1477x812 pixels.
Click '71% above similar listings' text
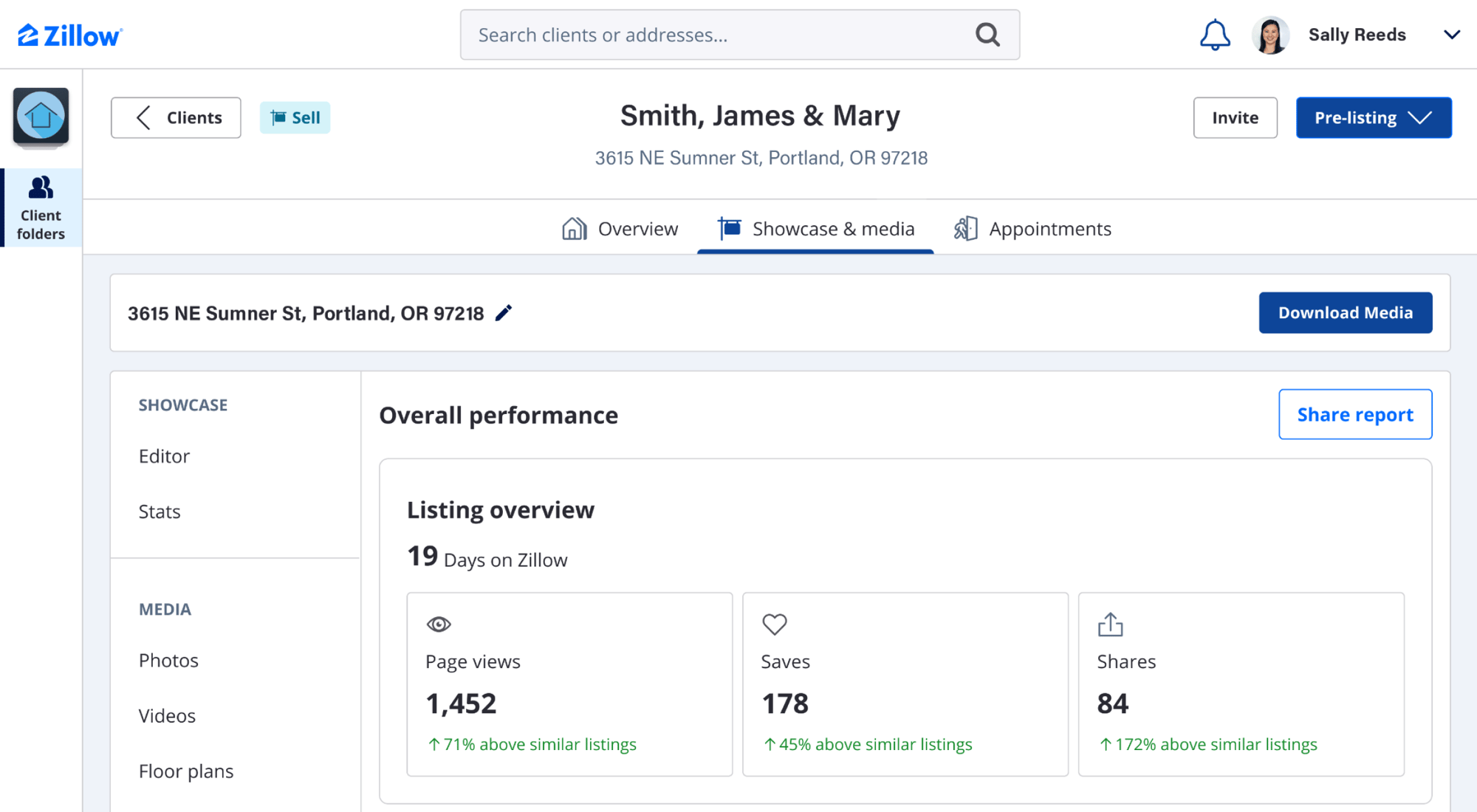532,744
